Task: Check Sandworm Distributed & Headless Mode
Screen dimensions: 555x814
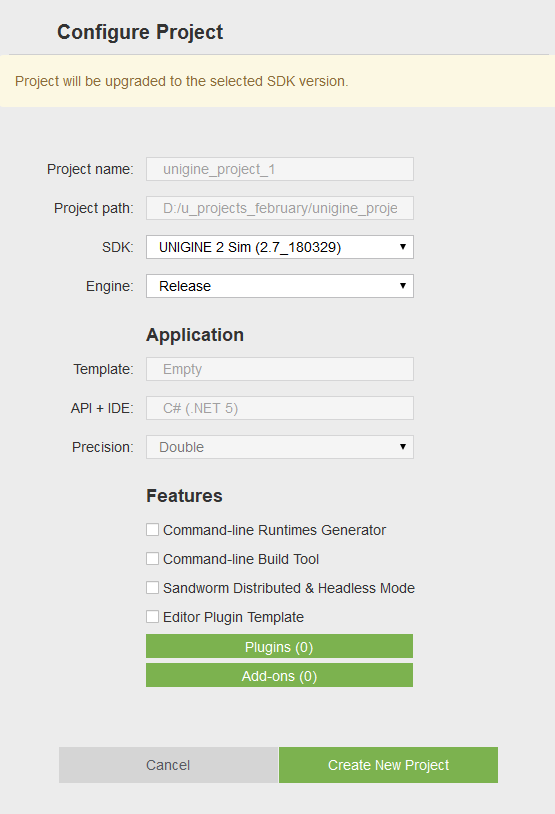Action: [152, 588]
